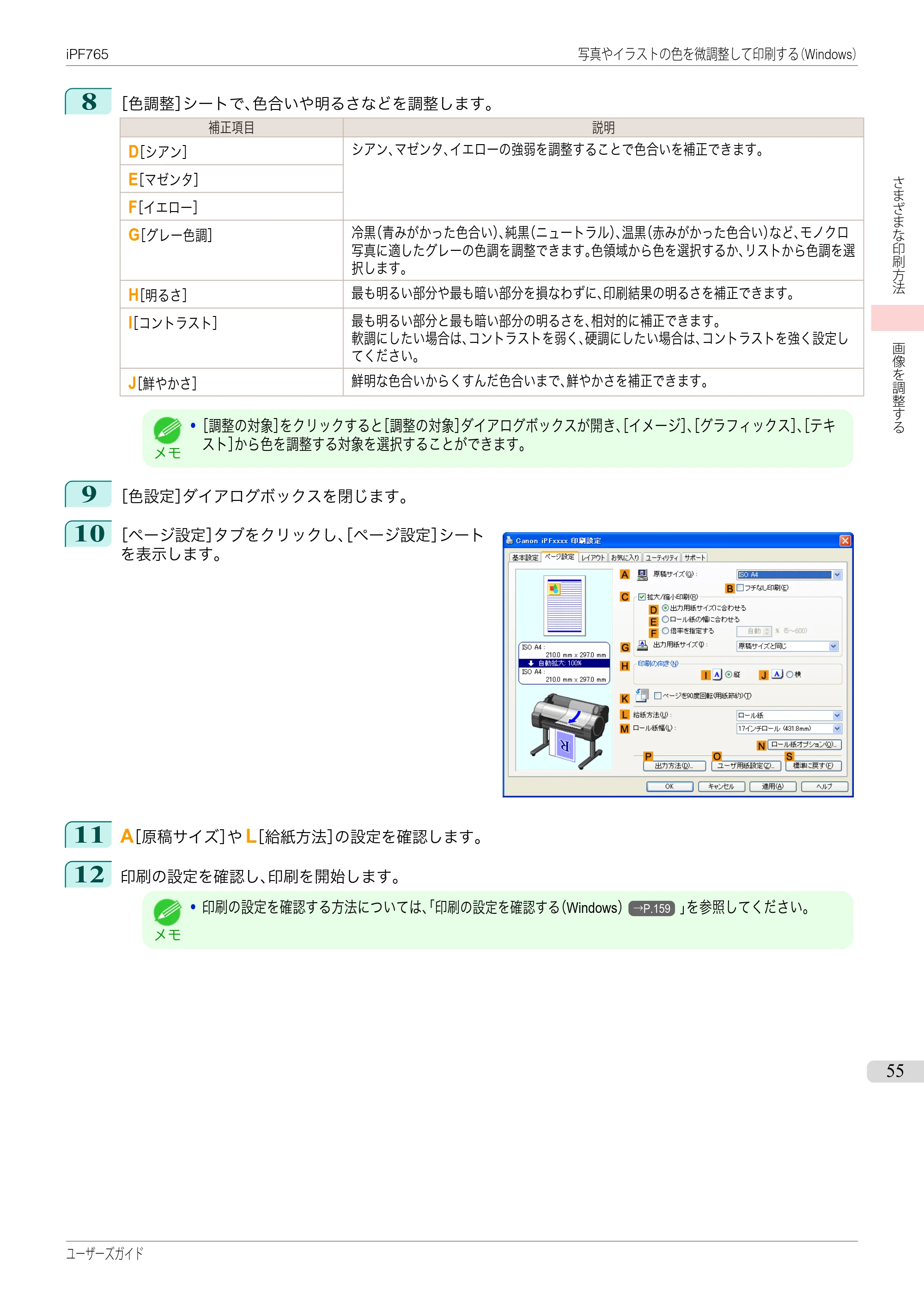Viewport: 924px width, 1307px height.
Task: Switch to 基本設定 tab
Action: (525, 557)
